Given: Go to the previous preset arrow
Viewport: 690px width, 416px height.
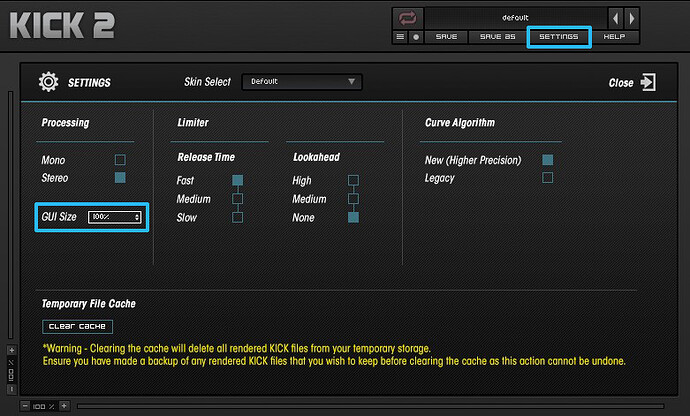Looking at the screenshot, I should click(615, 18).
